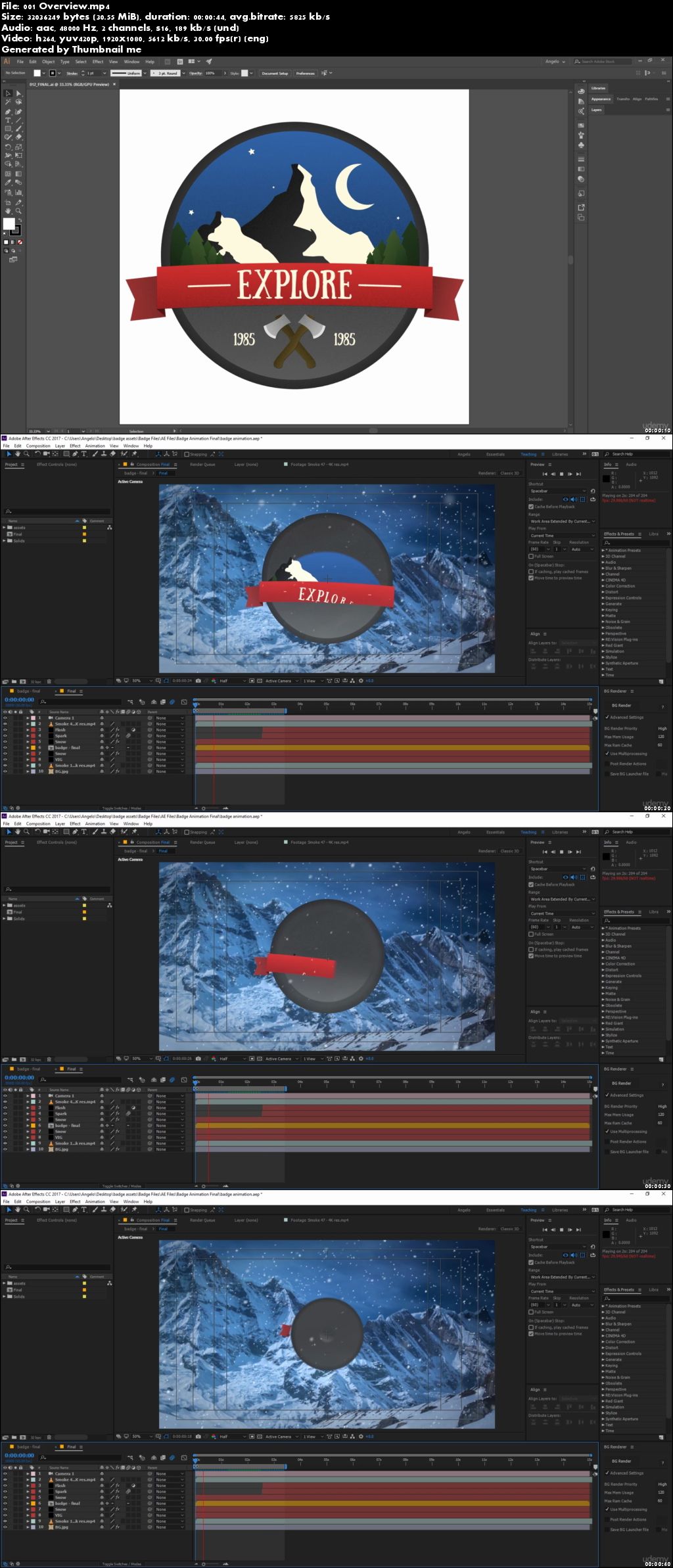
Task: Click the Search Adobe Stock field
Action: [603, 62]
